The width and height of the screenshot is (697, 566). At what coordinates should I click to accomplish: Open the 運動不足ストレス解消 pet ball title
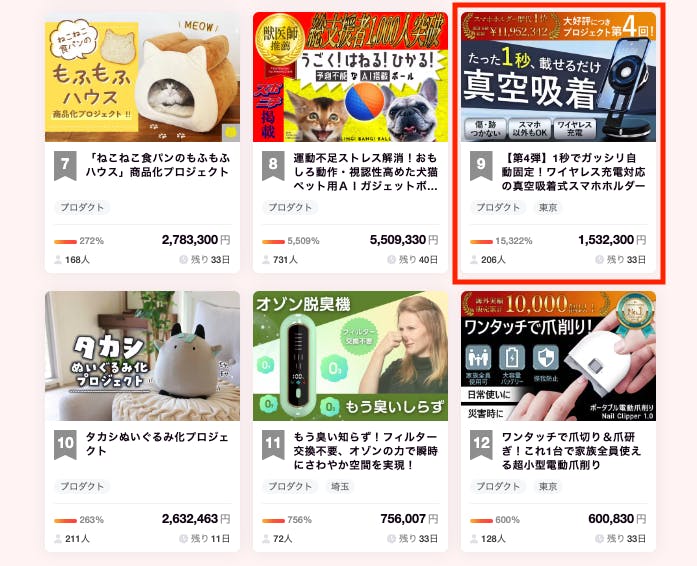tap(365, 172)
